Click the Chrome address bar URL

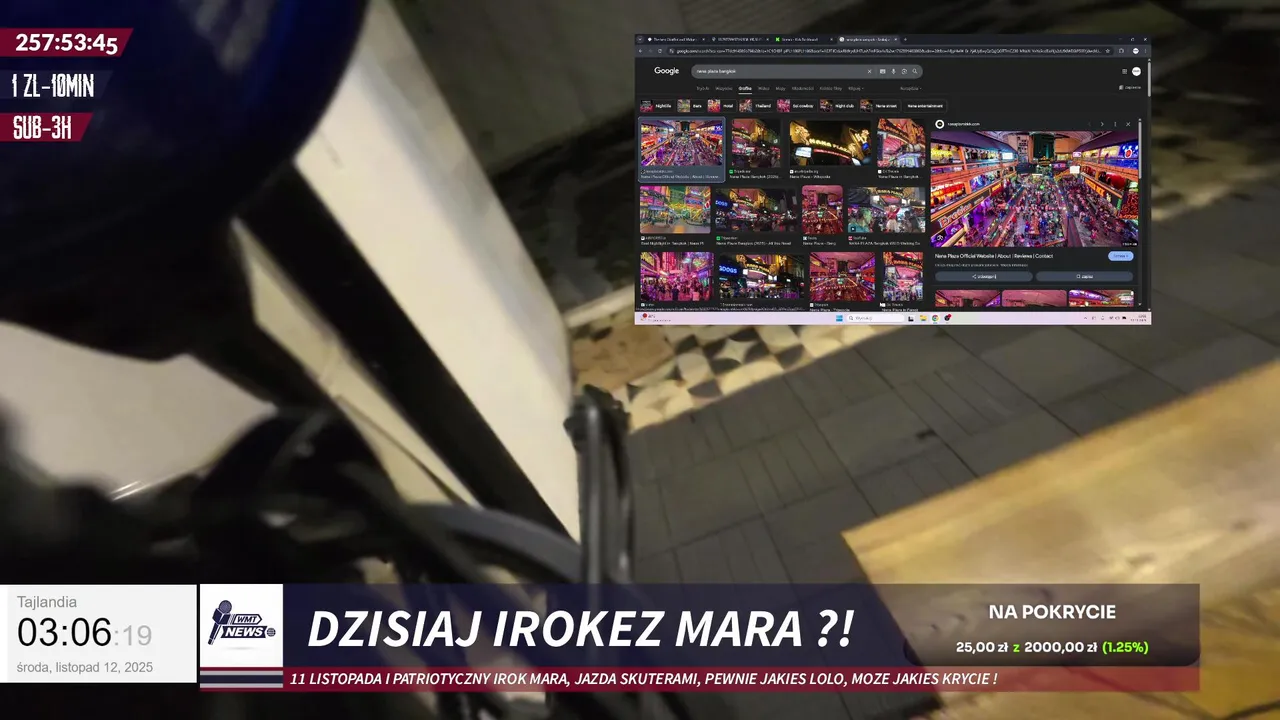click(886, 51)
